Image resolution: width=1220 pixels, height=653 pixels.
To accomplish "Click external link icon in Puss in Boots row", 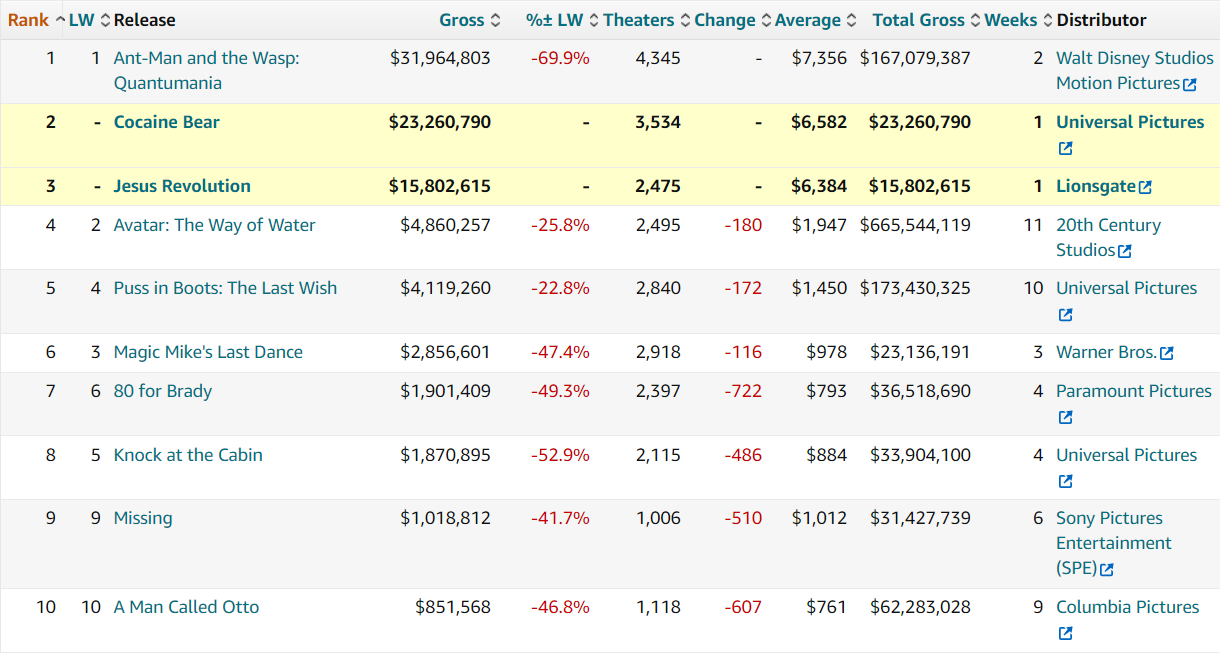I will (x=1066, y=315).
